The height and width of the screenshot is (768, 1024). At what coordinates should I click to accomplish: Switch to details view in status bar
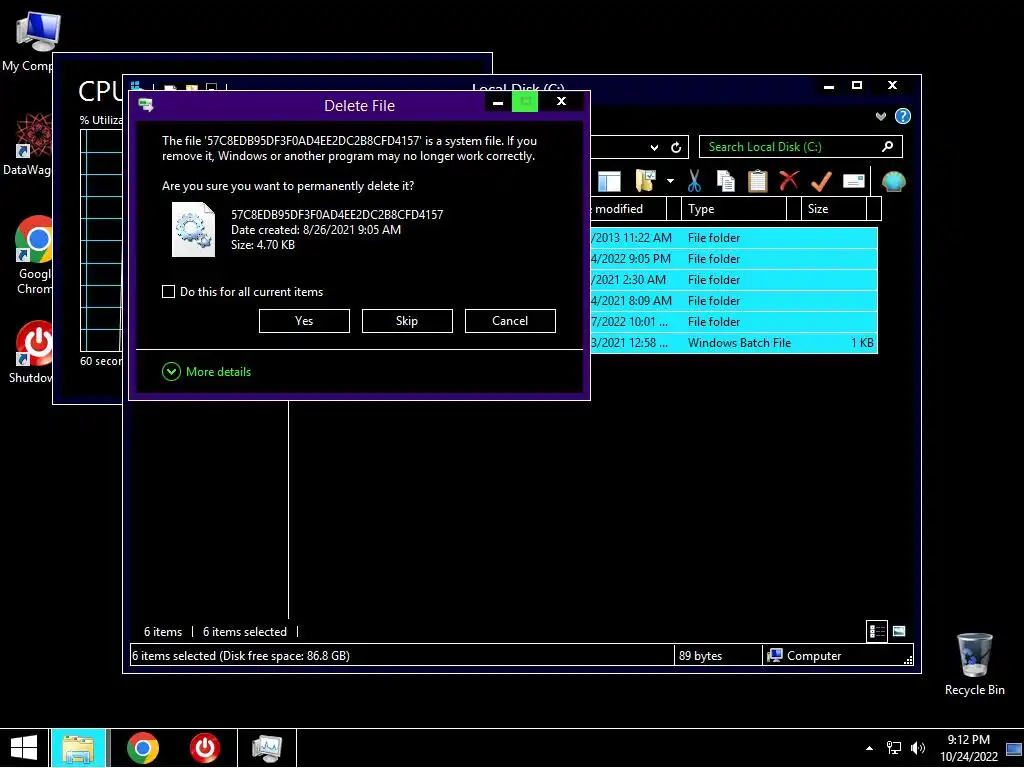(876, 632)
